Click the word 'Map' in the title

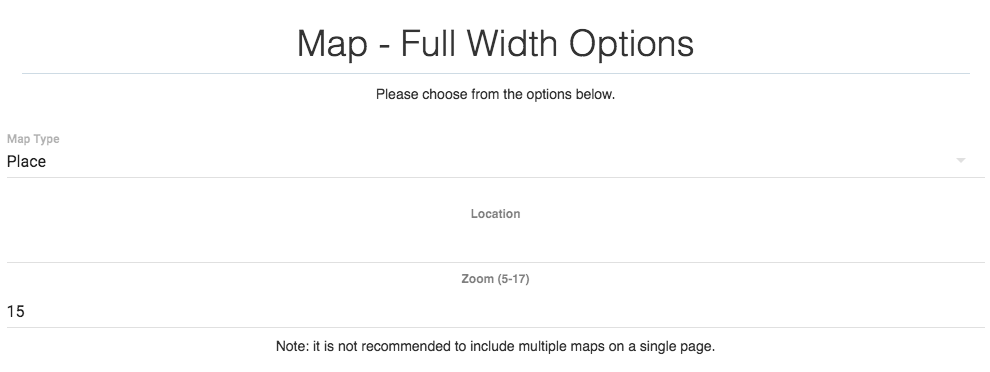click(x=332, y=45)
